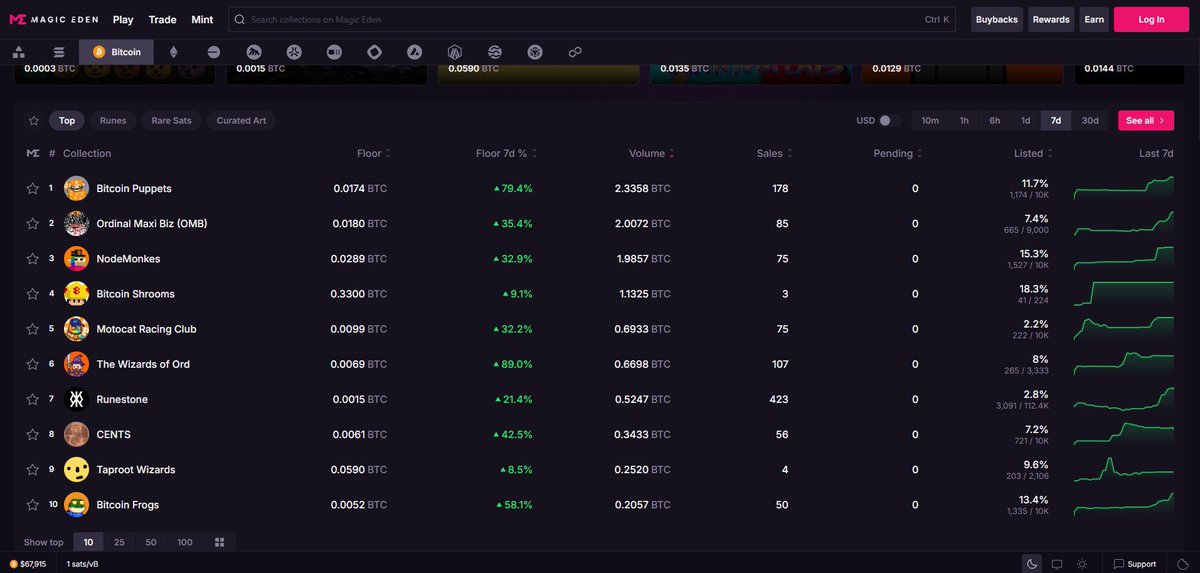Open Buybacks page

pyautogui.click(x=996, y=19)
